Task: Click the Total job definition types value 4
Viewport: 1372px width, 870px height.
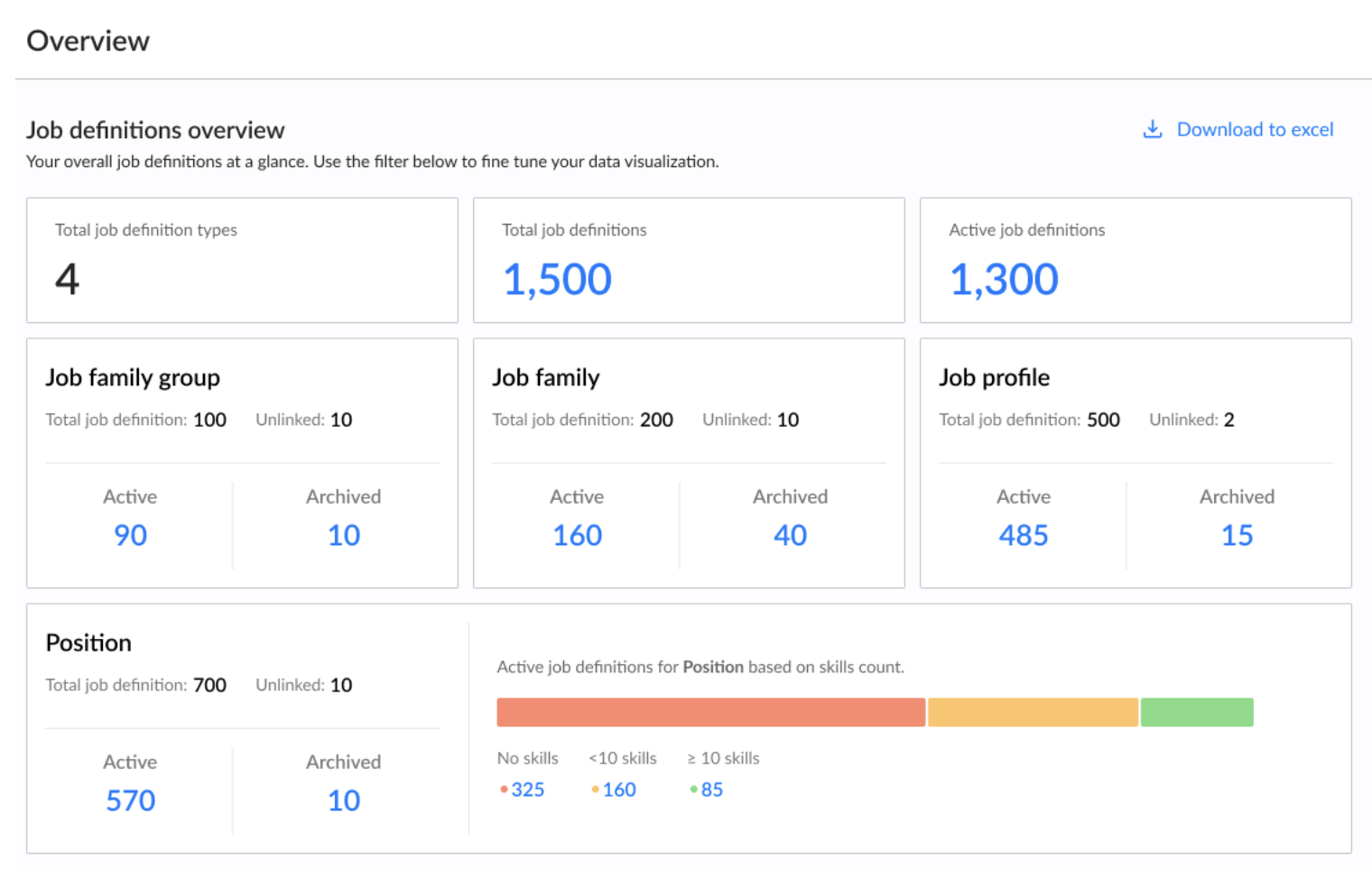Action: [67, 279]
